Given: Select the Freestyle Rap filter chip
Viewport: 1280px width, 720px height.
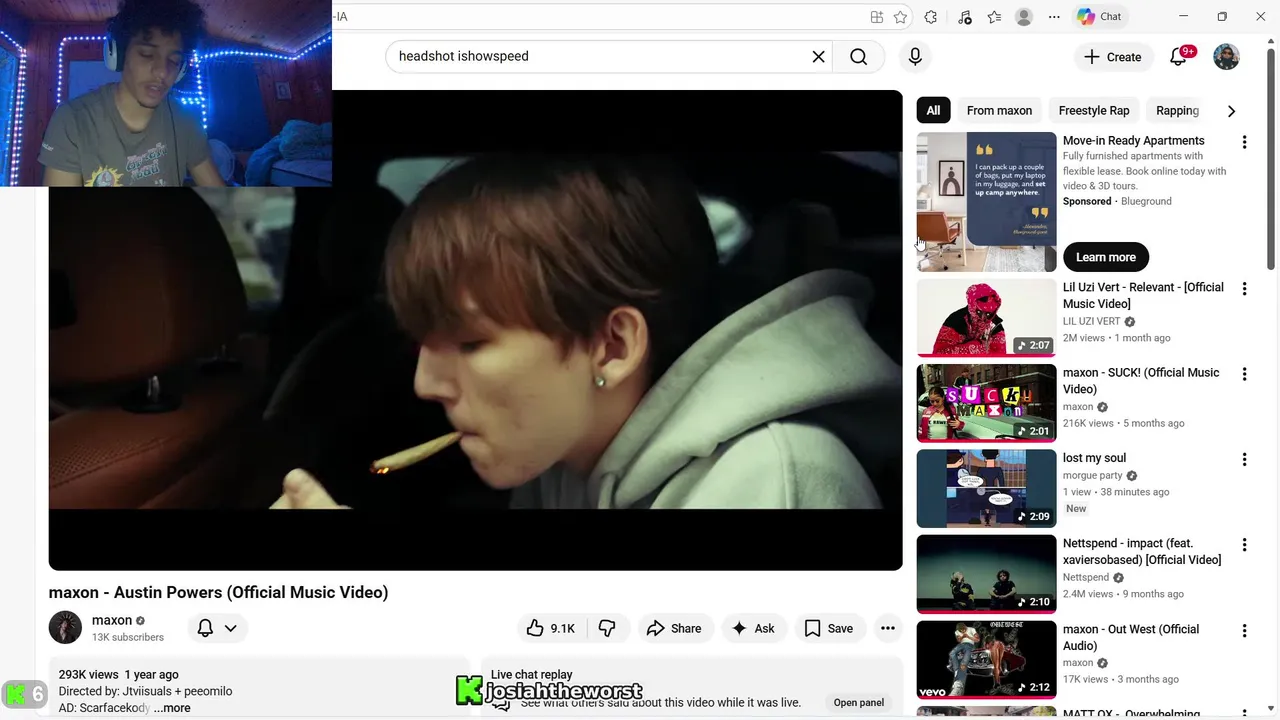Looking at the screenshot, I should click(1094, 111).
